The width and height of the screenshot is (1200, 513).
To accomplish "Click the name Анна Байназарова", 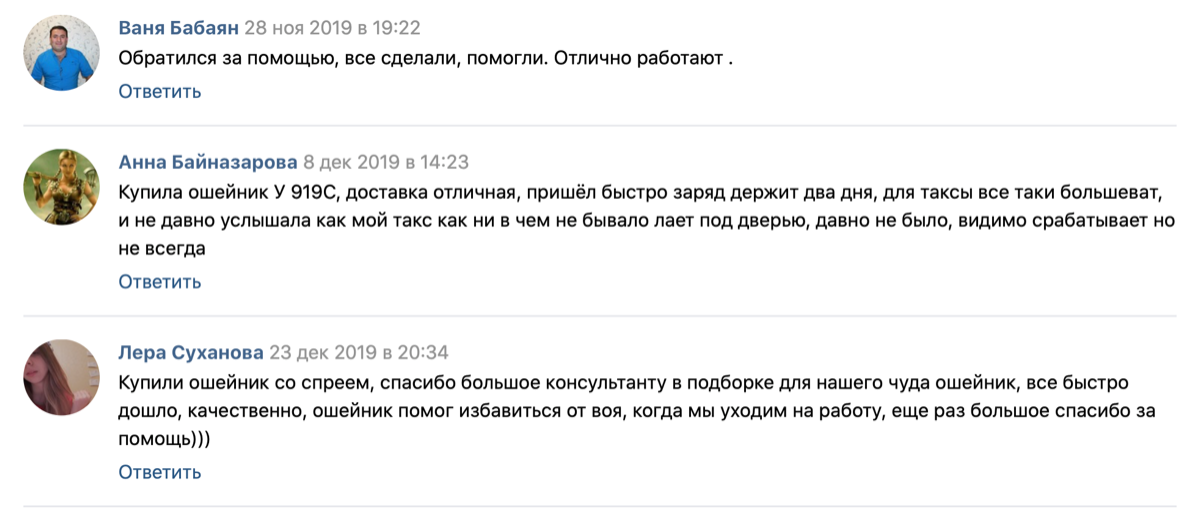I will pos(208,162).
